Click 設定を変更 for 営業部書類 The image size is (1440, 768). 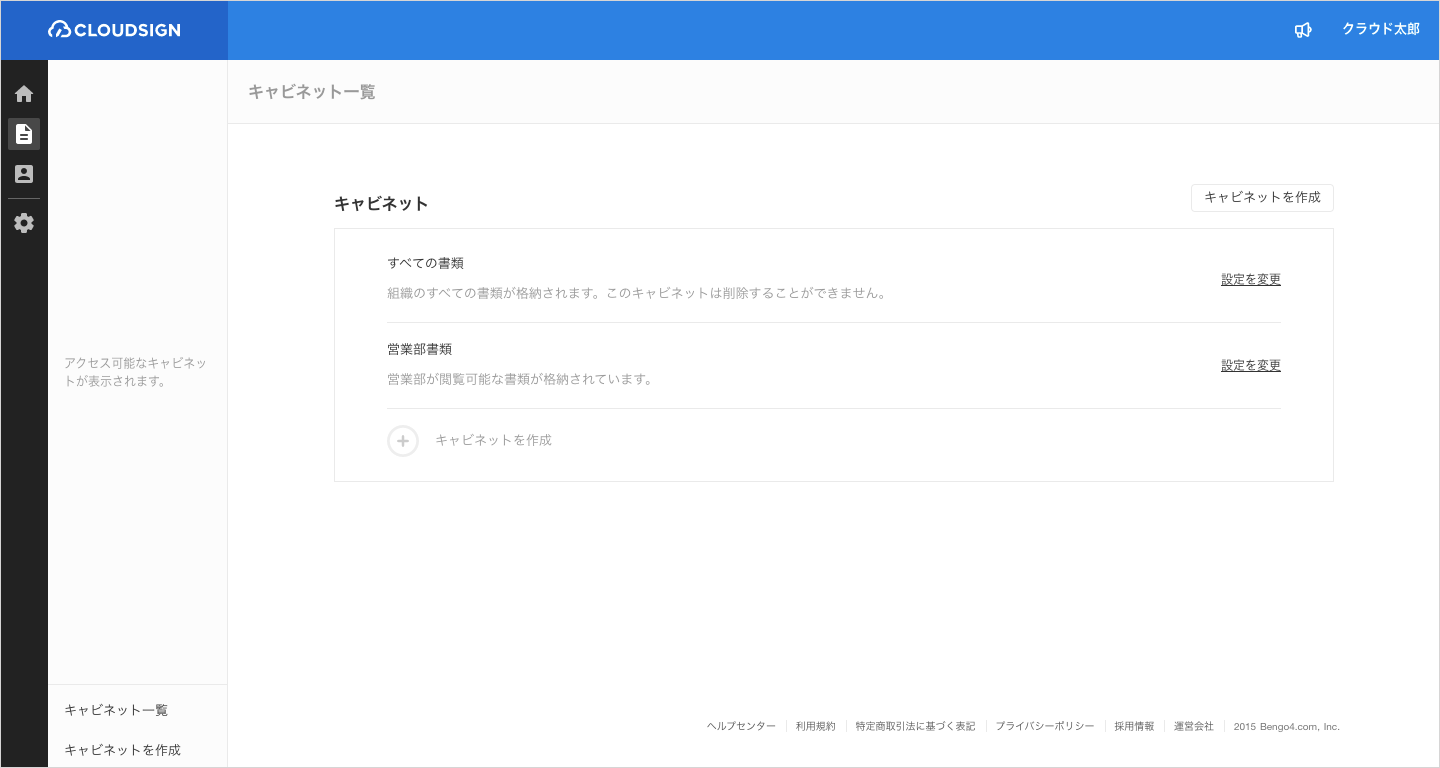pyautogui.click(x=1250, y=366)
